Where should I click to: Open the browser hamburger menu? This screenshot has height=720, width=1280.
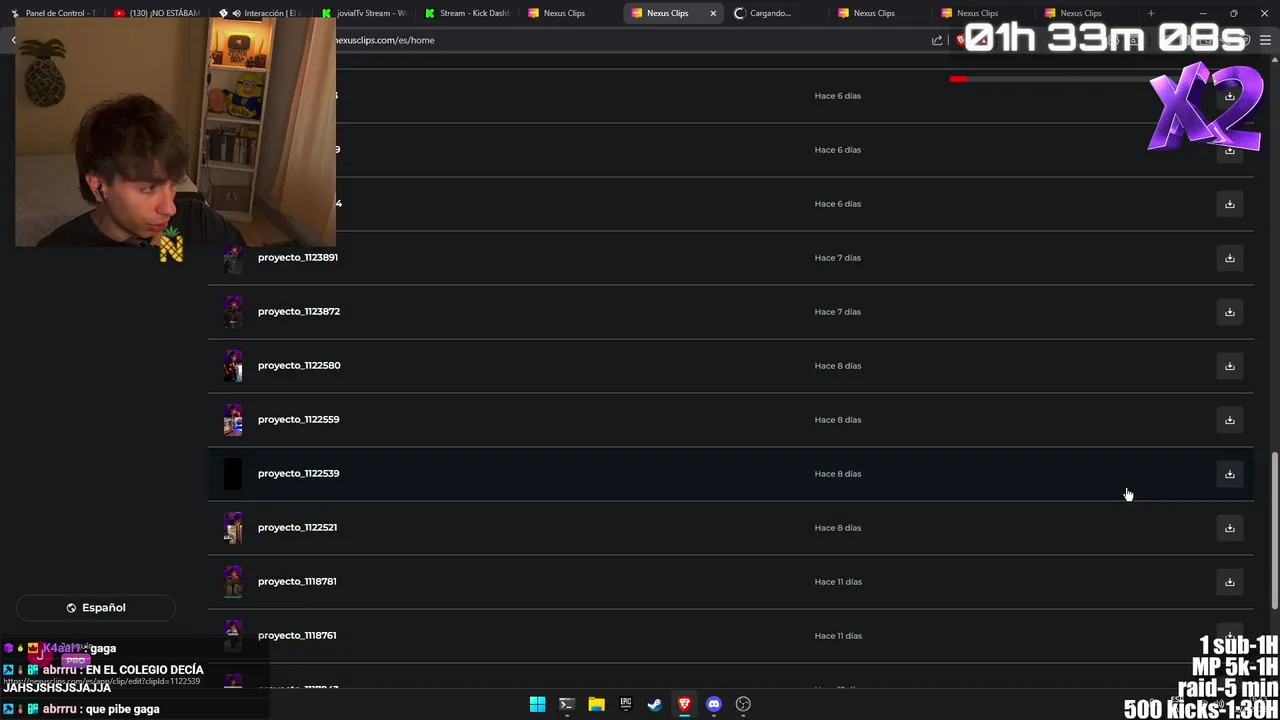(1265, 40)
